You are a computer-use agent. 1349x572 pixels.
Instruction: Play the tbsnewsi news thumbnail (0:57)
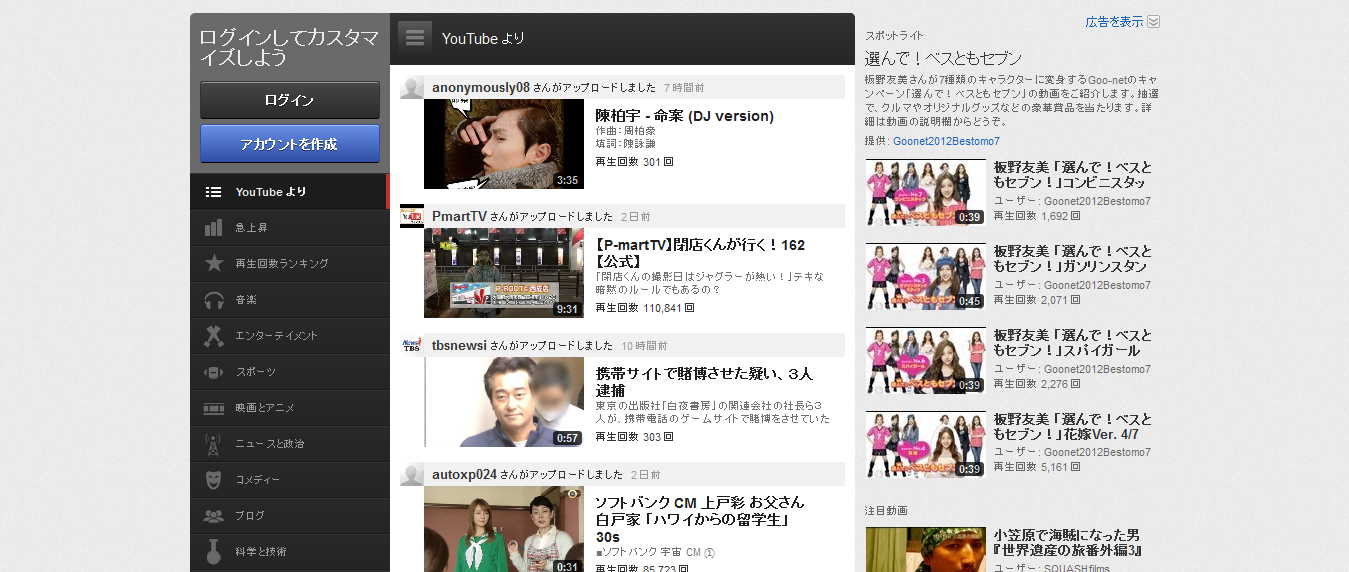[504, 402]
